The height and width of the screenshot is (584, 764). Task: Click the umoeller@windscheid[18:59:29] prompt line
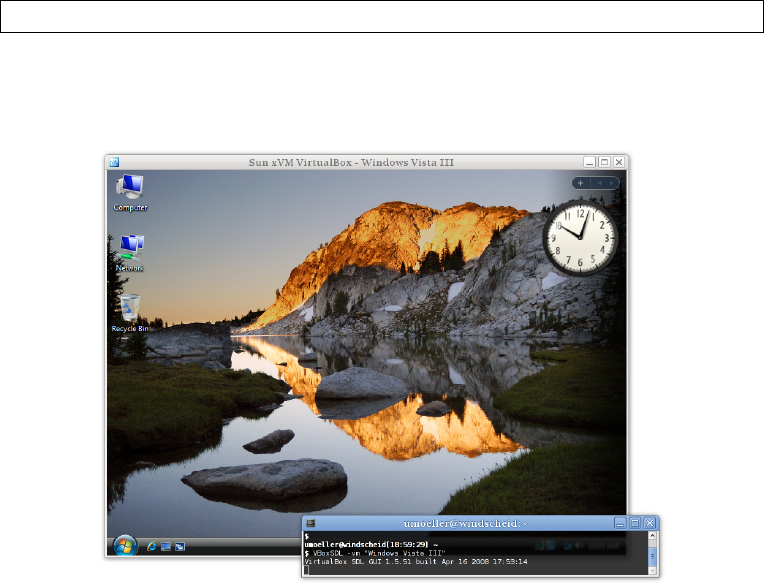(x=371, y=545)
